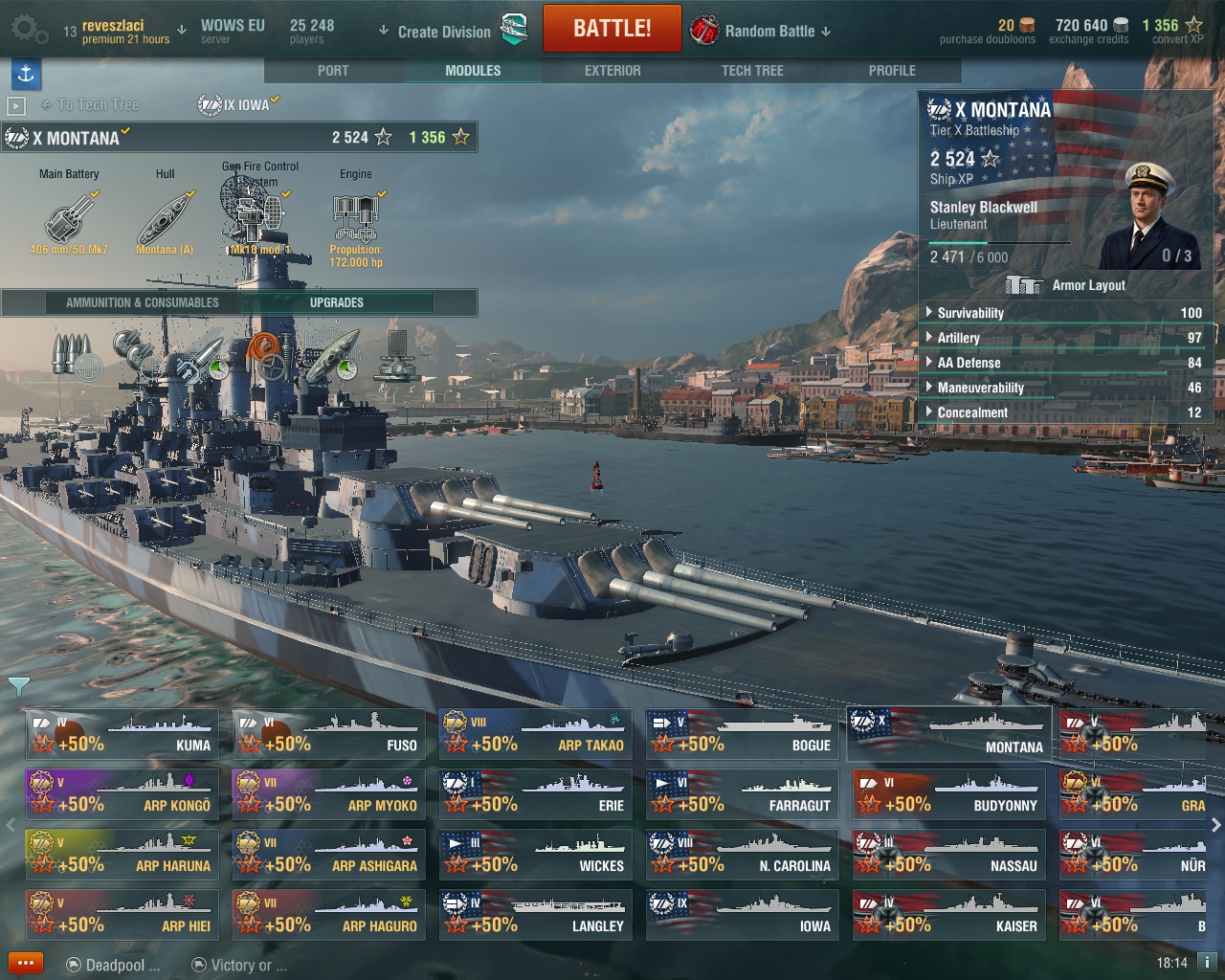Open the settings gear menu
1225x980 pixels.
tap(28, 30)
